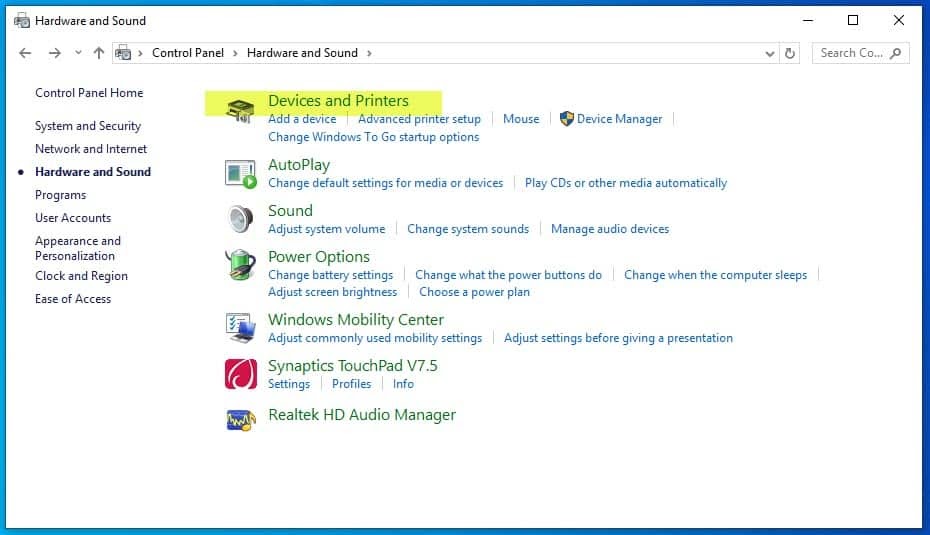Open Devices and Printers heading
930x535 pixels.
(338, 100)
